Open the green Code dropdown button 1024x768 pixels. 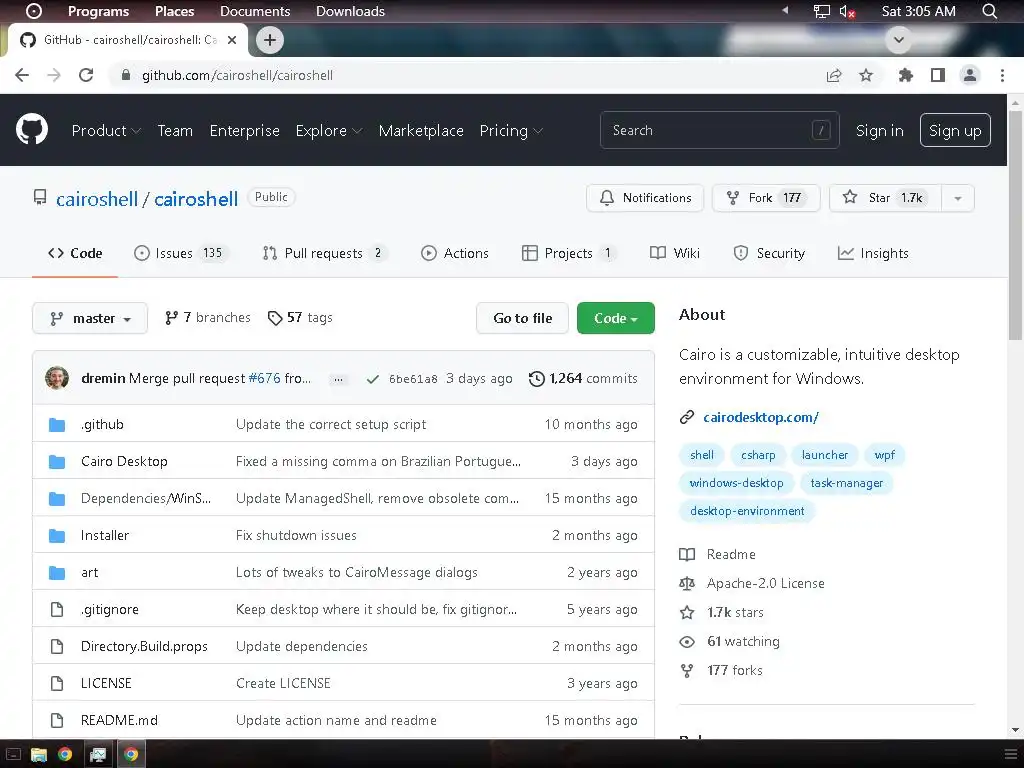click(615, 318)
